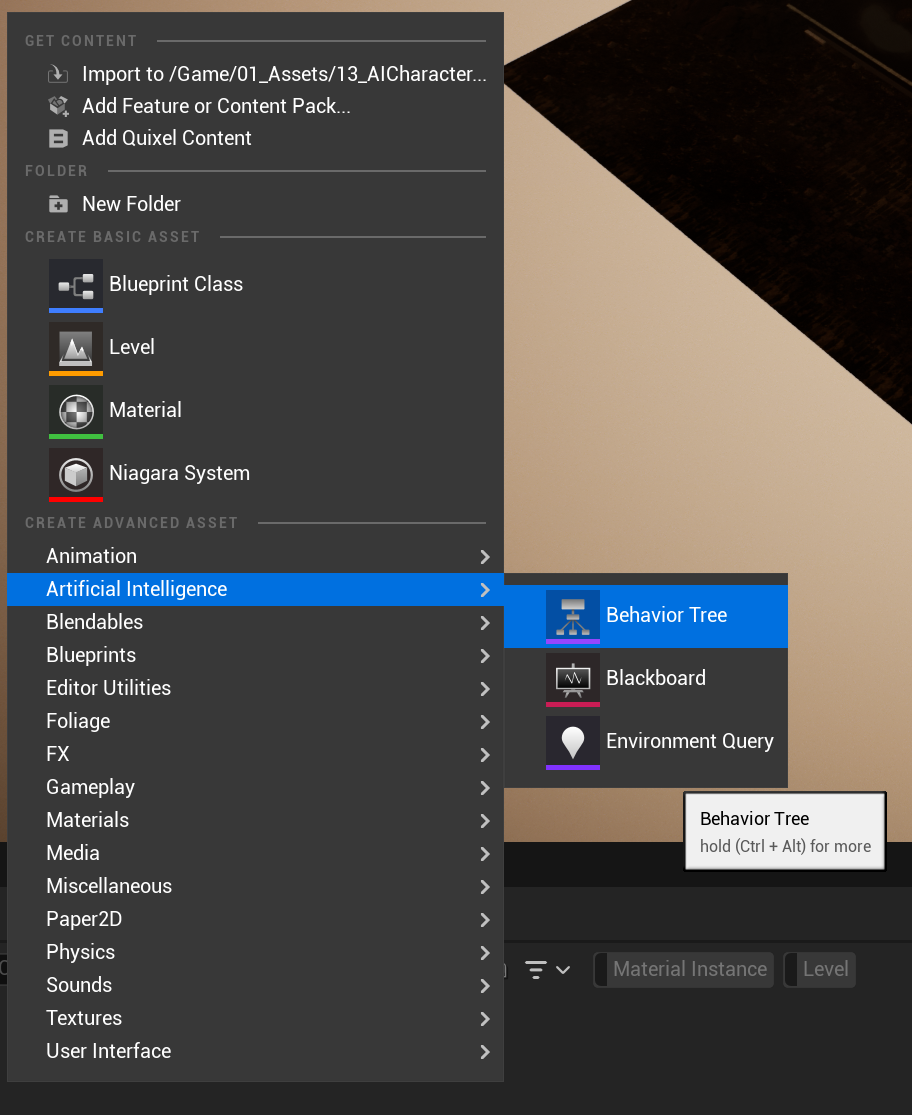The height and width of the screenshot is (1115, 912).
Task: Create an Environment Query asset
Action: pyautogui.click(x=645, y=742)
